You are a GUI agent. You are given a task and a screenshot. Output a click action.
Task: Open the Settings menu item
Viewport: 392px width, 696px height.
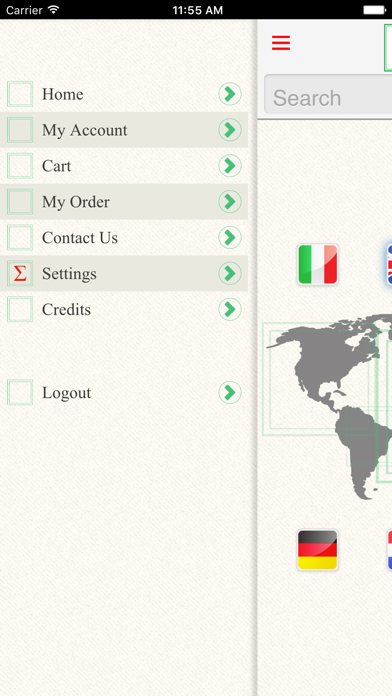(124, 273)
